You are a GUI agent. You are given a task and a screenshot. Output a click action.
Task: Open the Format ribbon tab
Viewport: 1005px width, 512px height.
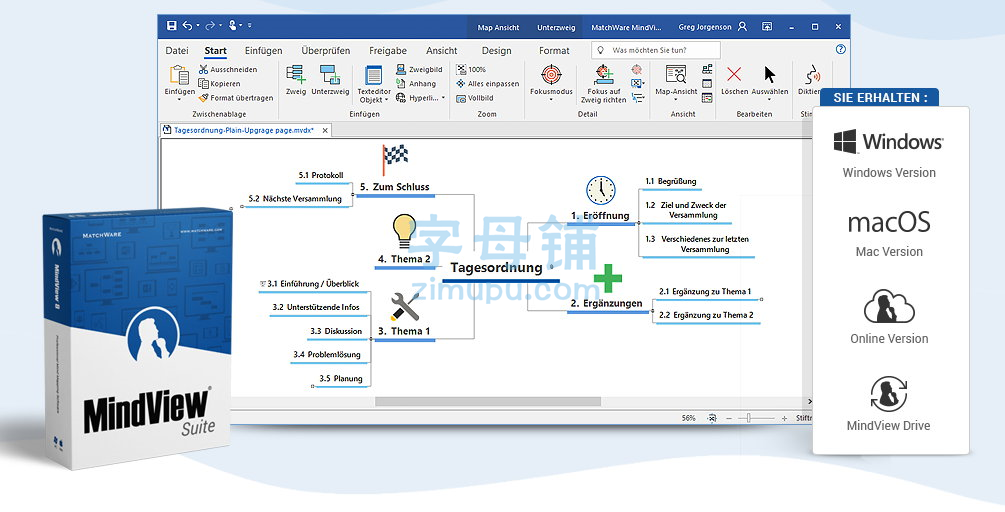(x=554, y=51)
